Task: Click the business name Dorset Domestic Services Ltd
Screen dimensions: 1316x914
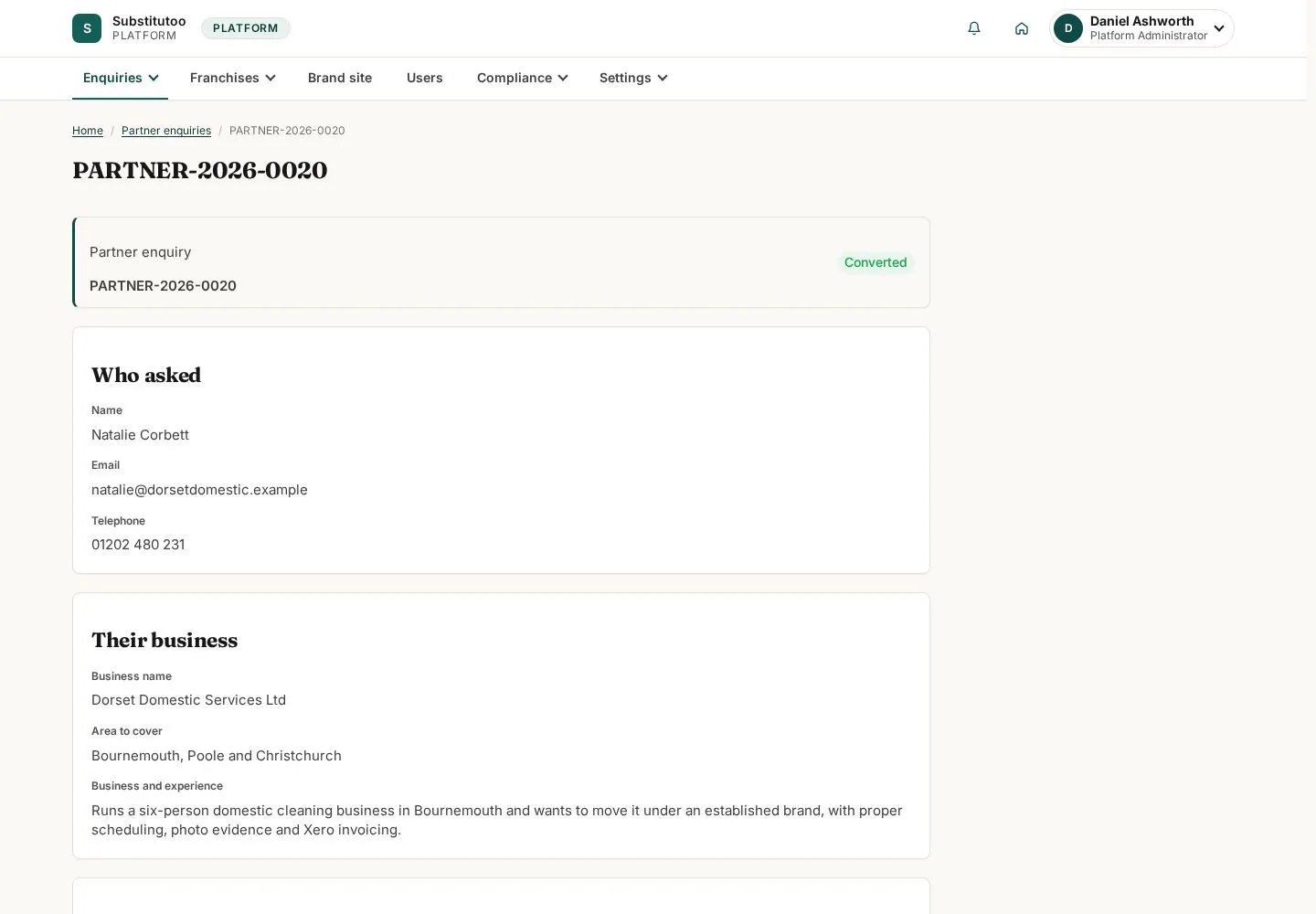Action: click(x=188, y=700)
